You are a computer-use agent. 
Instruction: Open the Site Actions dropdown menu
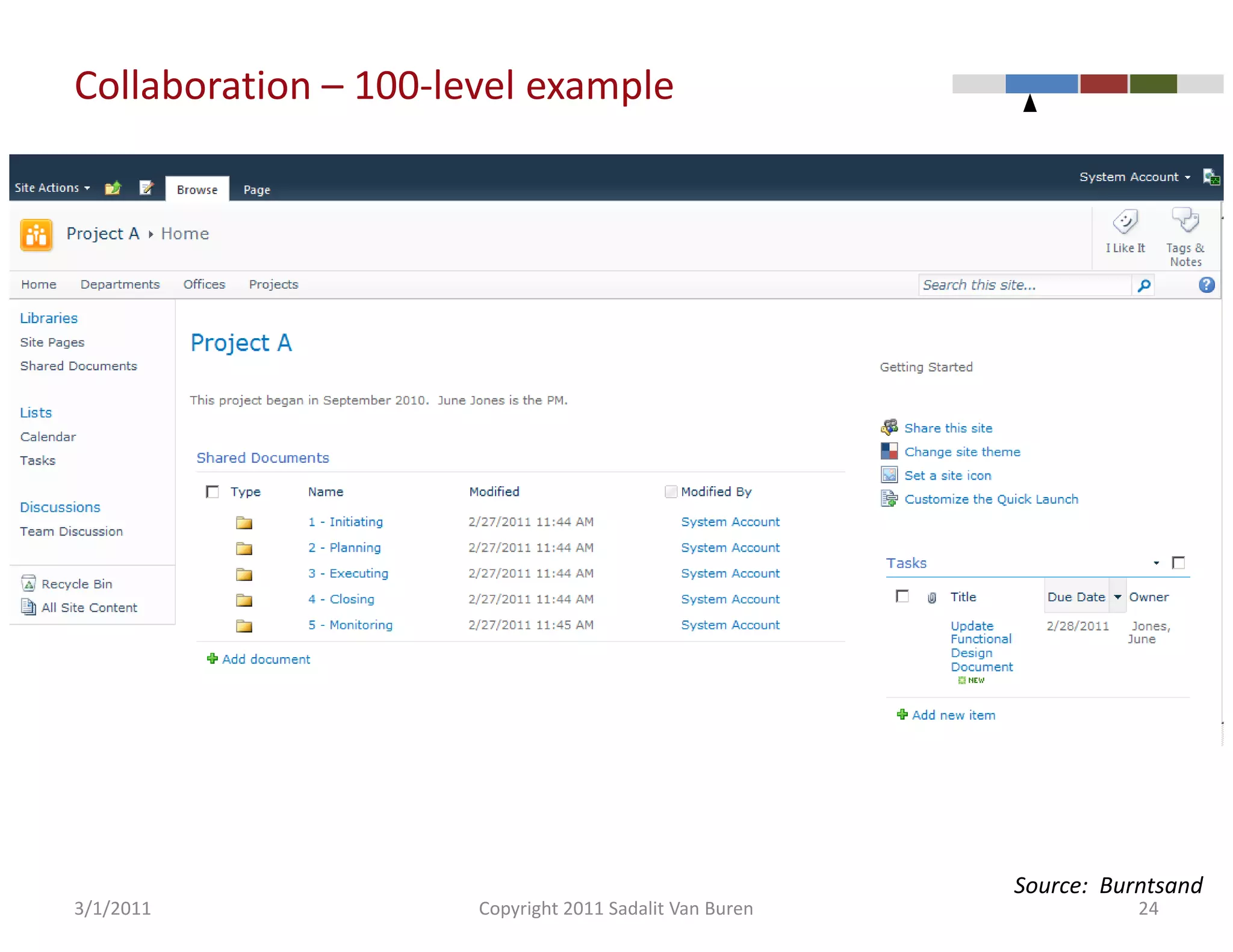coord(52,188)
